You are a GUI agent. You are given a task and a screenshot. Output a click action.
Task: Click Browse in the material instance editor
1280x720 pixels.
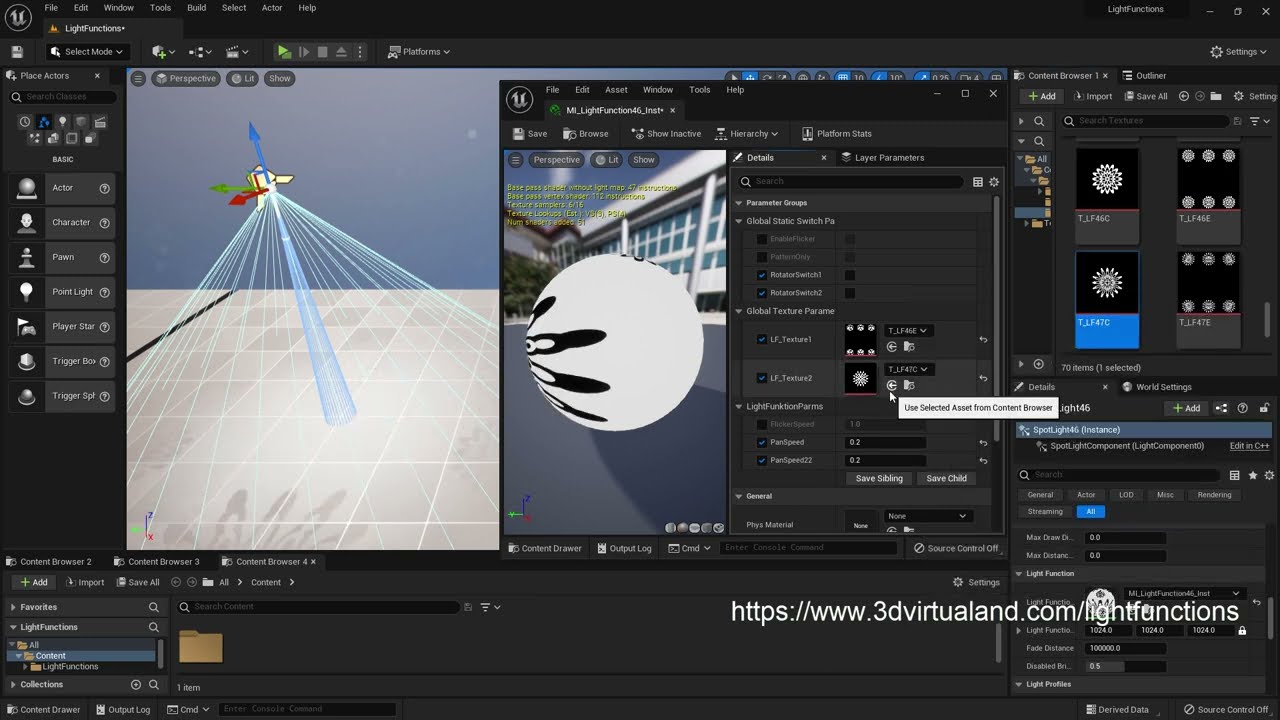pyautogui.click(x=585, y=134)
